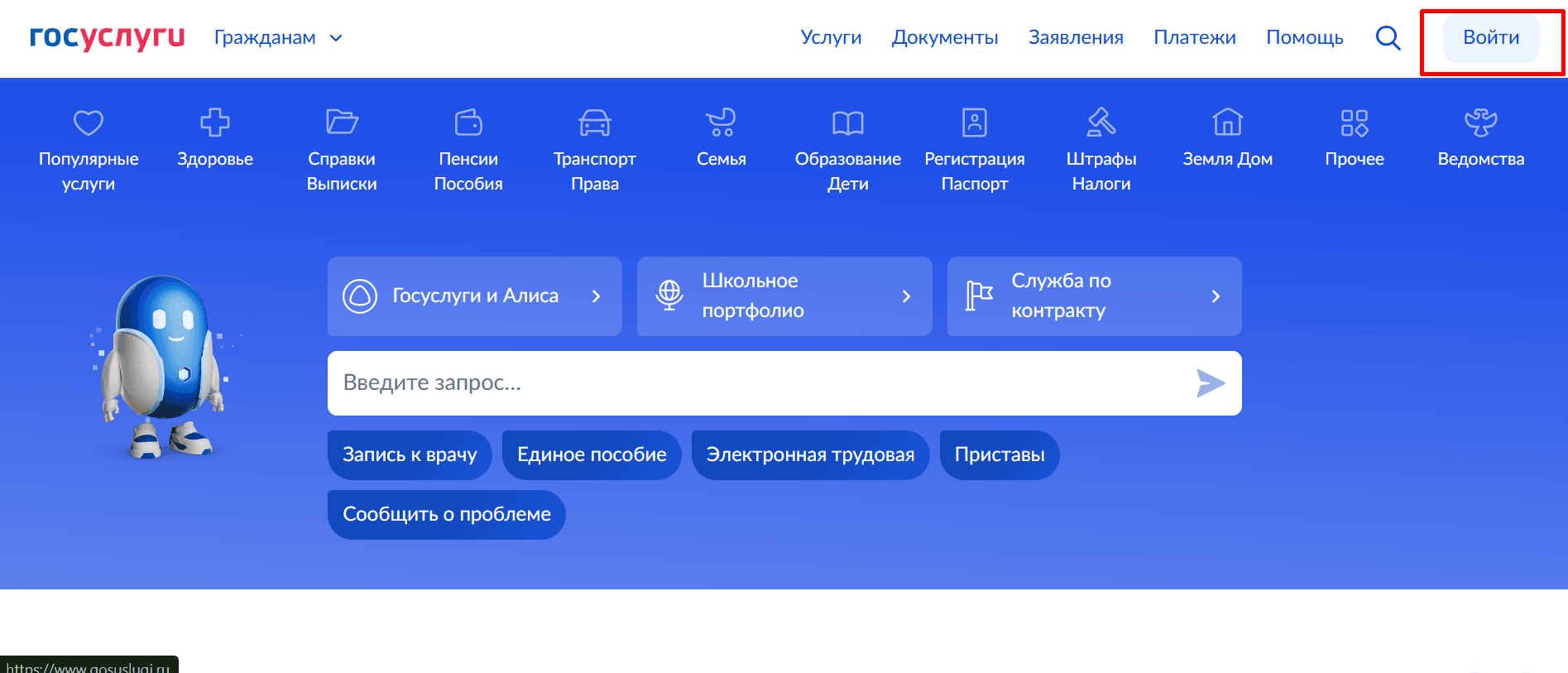
Task: Open Помощь in top navigation
Action: [1305, 37]
